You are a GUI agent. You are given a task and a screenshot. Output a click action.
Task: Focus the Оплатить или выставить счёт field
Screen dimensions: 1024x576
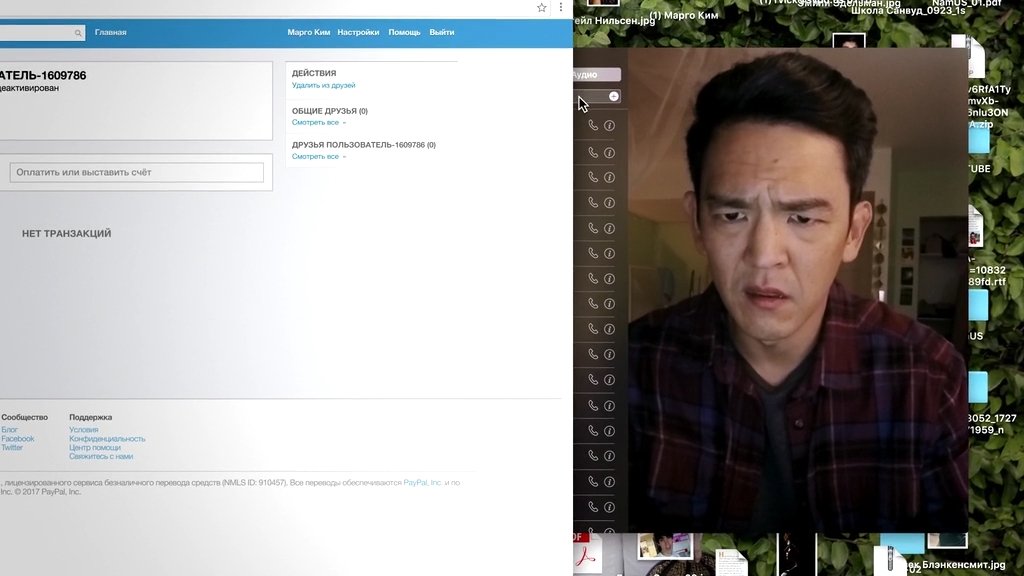137,173
